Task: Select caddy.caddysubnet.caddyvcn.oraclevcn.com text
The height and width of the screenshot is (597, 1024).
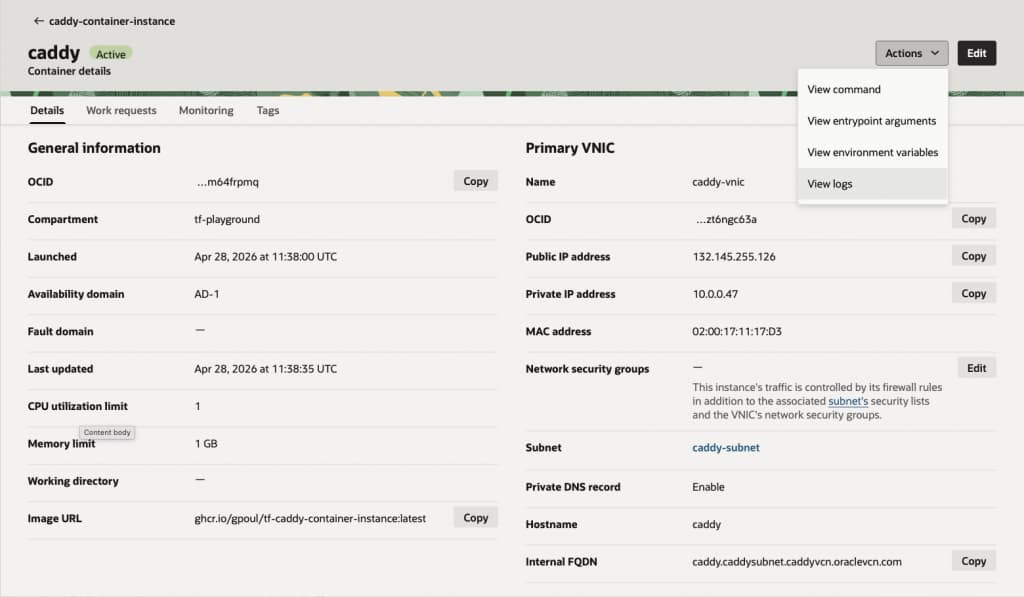Action: (797, 562)
